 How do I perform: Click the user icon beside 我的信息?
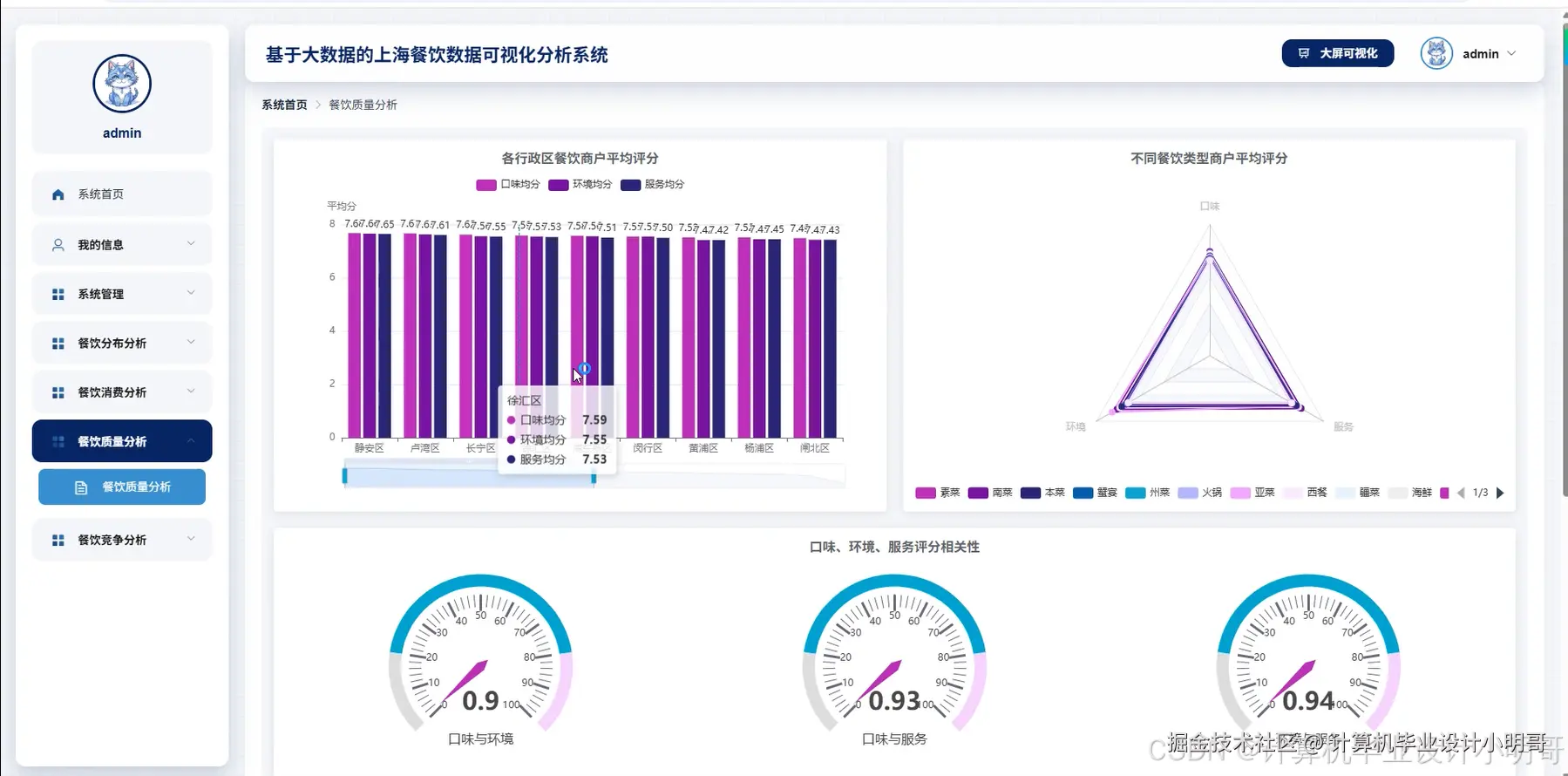click(58, 245)
